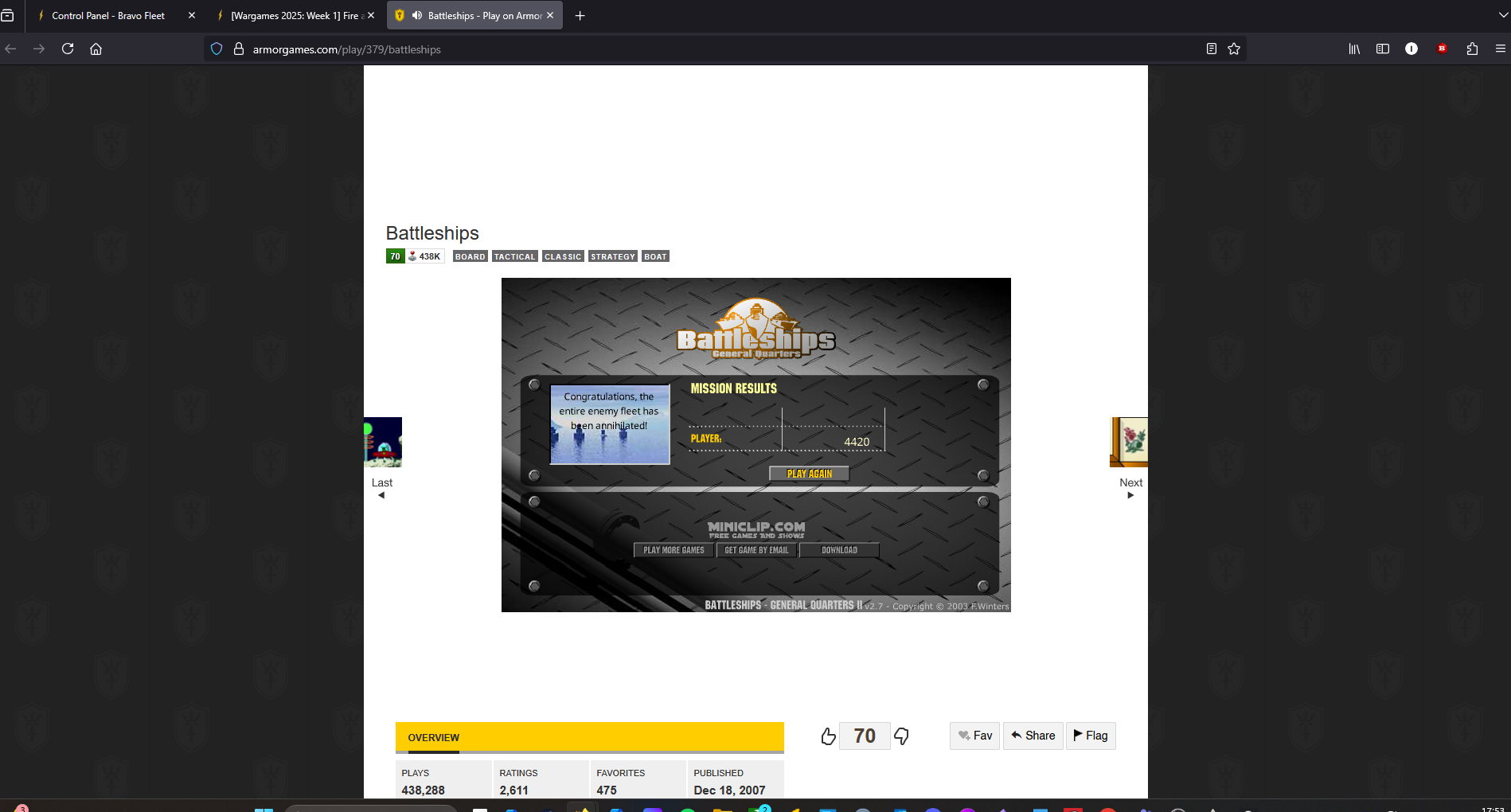Open reader view icon in address bar
The image size is (1511, 812).
[1211, 49]
